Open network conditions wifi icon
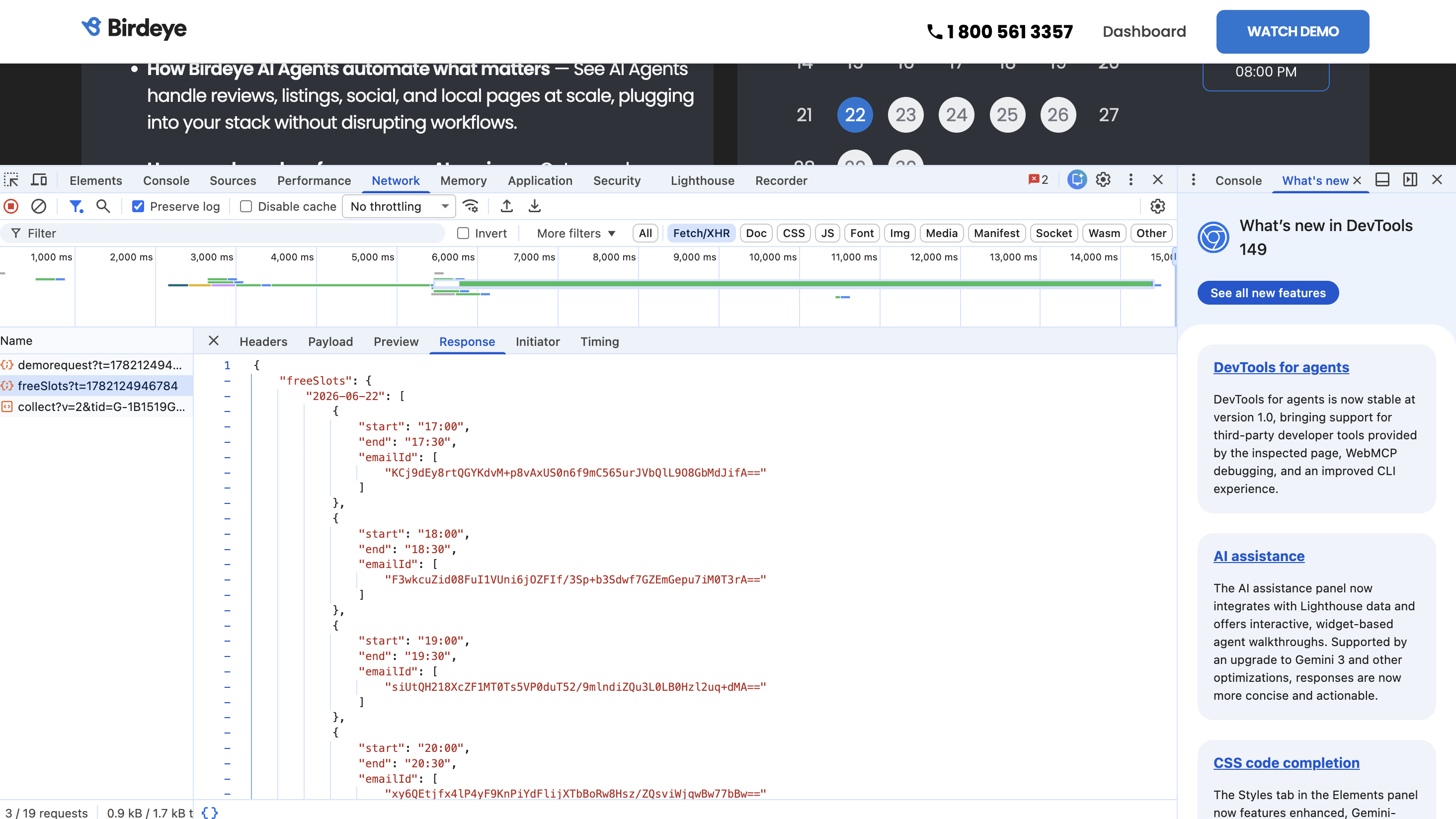 [x=470, y=206]
